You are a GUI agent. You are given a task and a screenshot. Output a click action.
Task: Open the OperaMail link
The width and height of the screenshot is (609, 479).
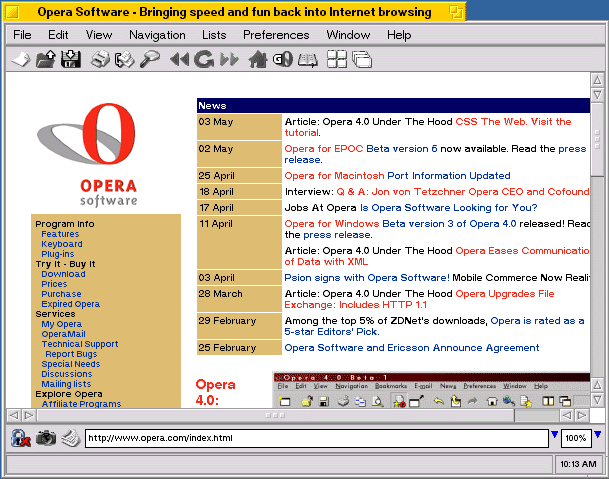point(63,334)
